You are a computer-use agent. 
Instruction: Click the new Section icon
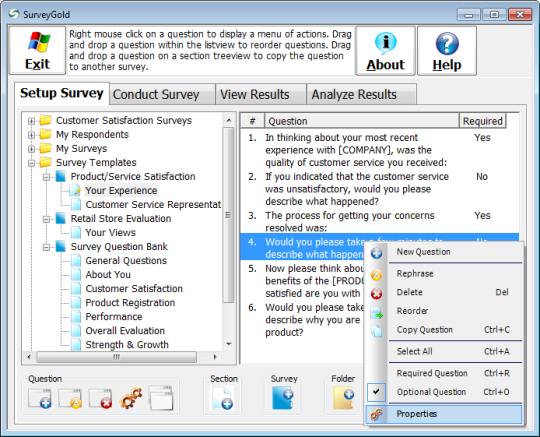coord(222,398)
